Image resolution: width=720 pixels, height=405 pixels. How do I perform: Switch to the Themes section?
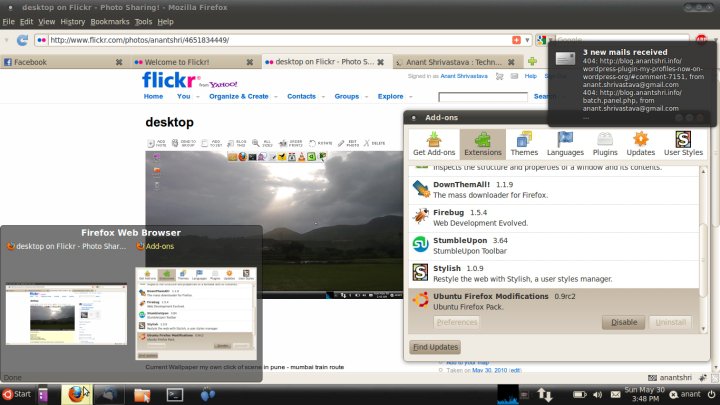click(x=524, y=144)
